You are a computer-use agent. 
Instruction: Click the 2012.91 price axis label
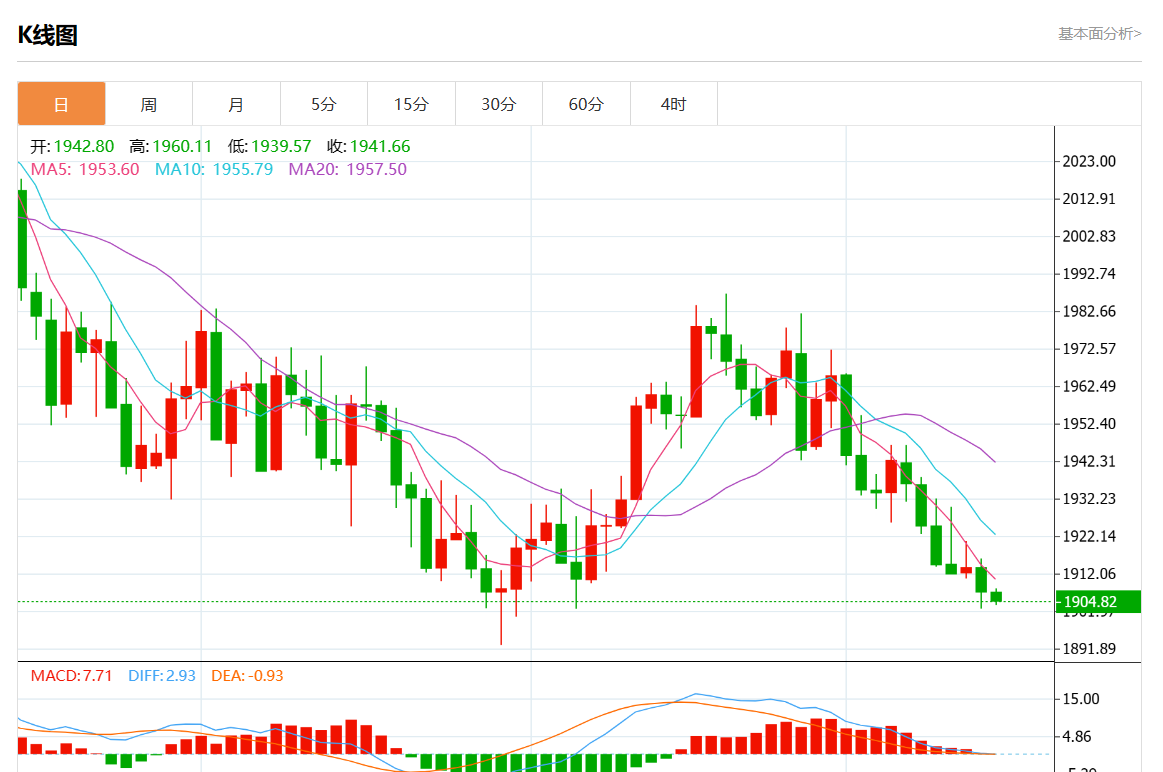pyautogui.click(x=1089, y=199)
